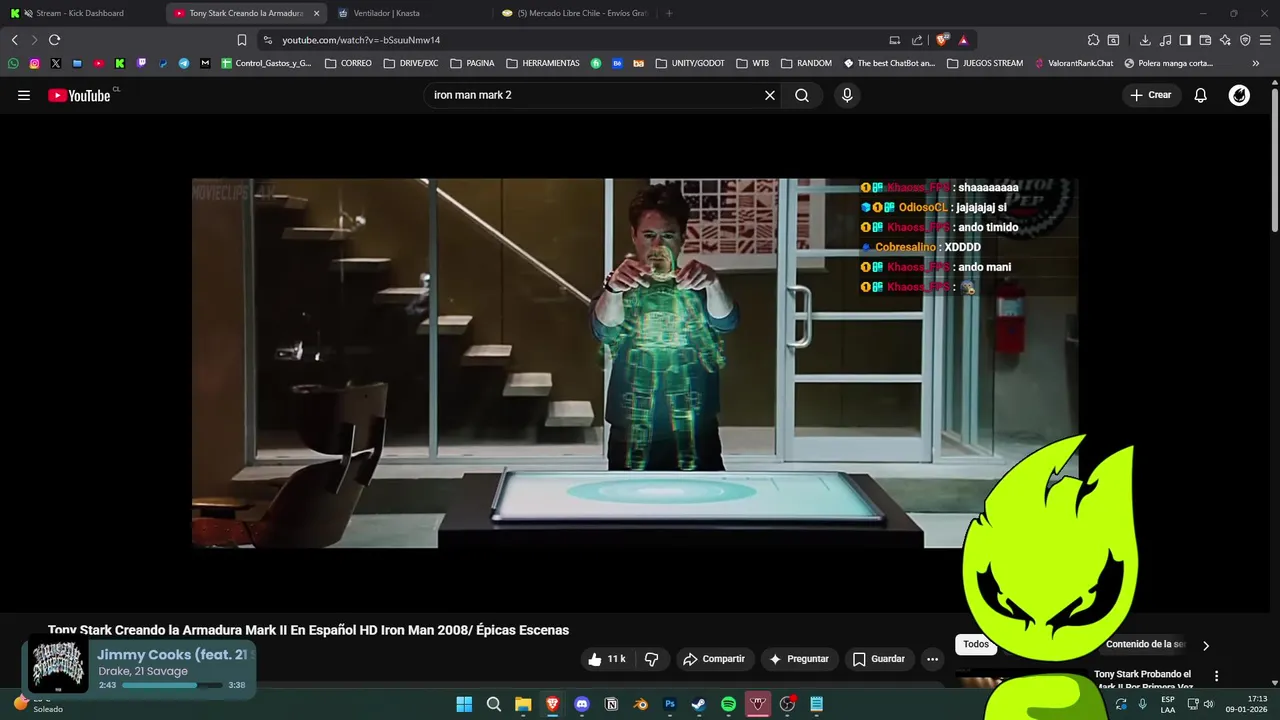Viewport: 1280px width, 720px height.
Task: Open the DRIVE/EXC bookmarks folder
Action: [x=411, y=63]
